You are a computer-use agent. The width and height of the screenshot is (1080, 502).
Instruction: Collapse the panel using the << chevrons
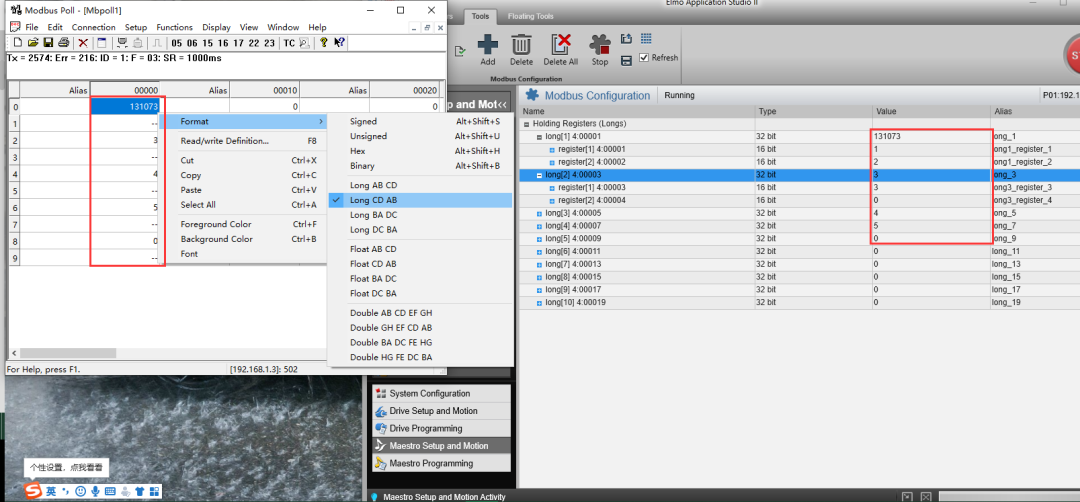click(x=501, y=105)
